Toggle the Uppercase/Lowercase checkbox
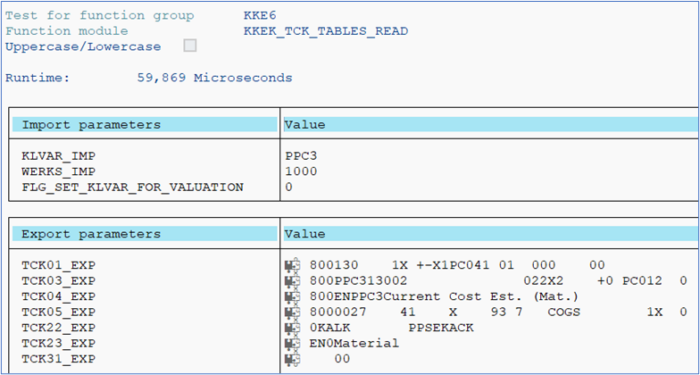Screen dimensions: 700x375 coord(190,46)
